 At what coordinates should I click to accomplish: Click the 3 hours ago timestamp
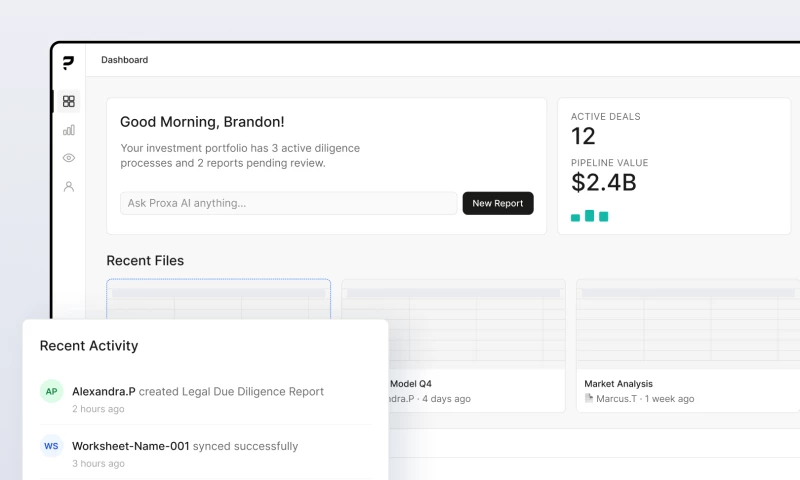[98, 463]
